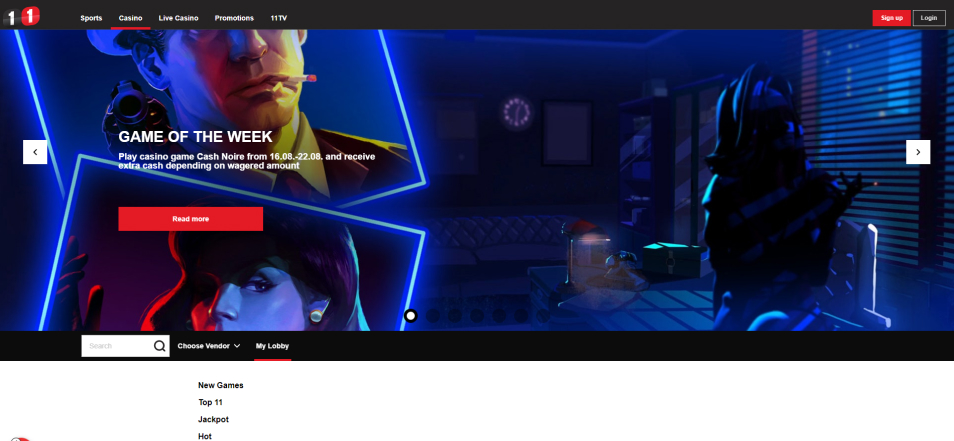Select the seventh carousel indicator dot
This screenshot has height=441, width=954.
coord(543,316)
